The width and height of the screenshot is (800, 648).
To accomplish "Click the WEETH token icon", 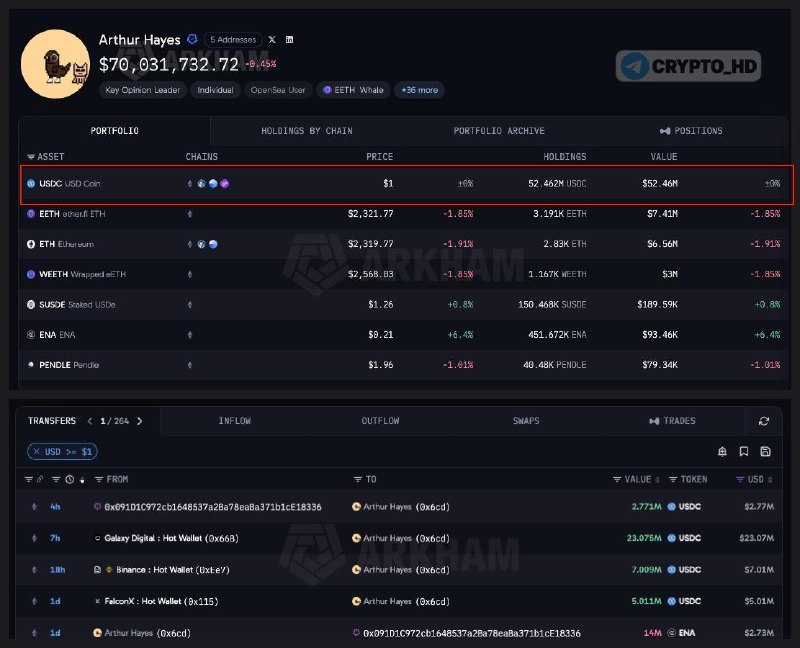I will pyautogui.click(x=31, y=275).
